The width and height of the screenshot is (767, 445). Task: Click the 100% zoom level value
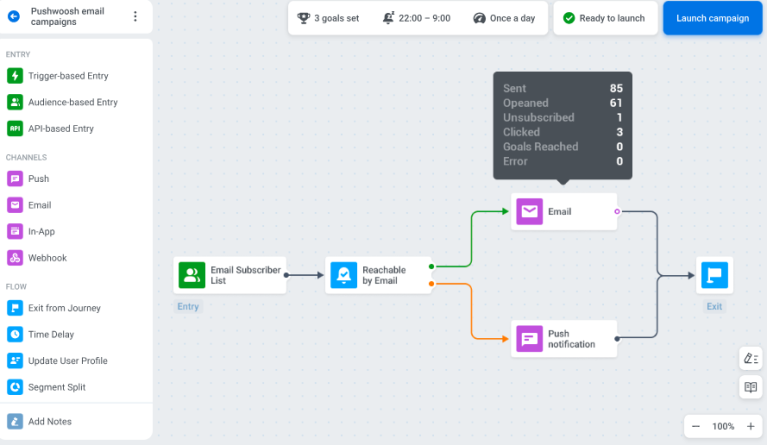[x=723, y=426]
